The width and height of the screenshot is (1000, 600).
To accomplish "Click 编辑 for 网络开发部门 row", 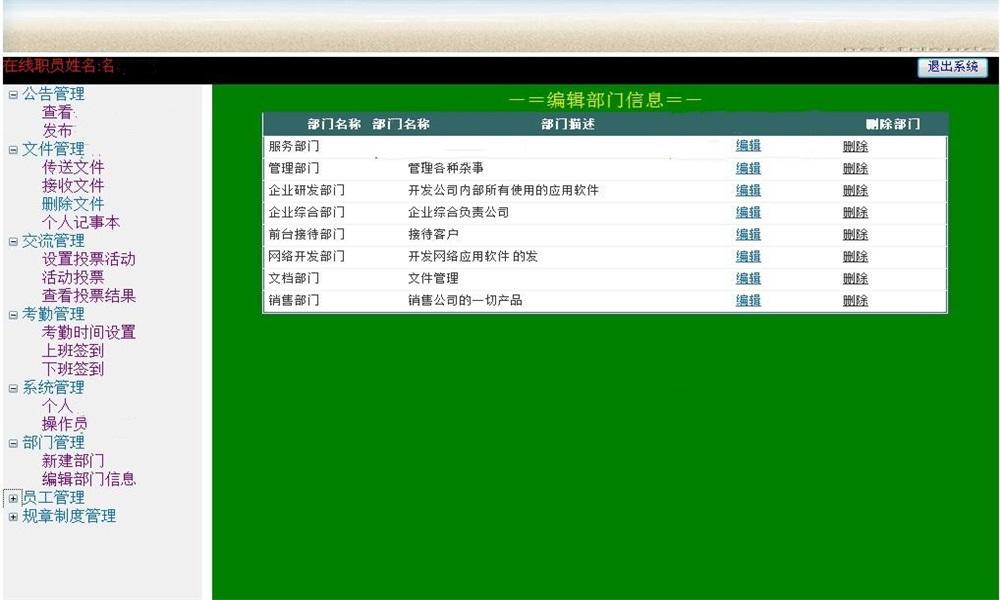I will coord(748,256).
